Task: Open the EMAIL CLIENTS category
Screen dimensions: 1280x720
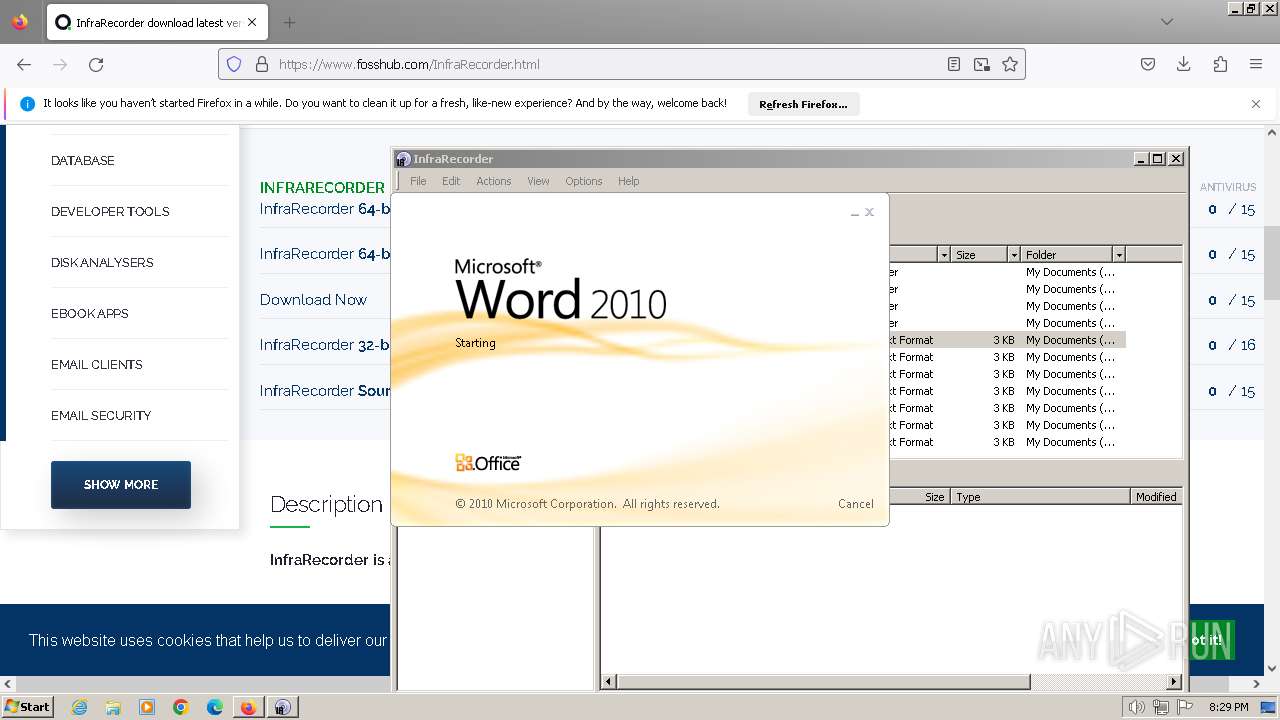Action: 97,364
